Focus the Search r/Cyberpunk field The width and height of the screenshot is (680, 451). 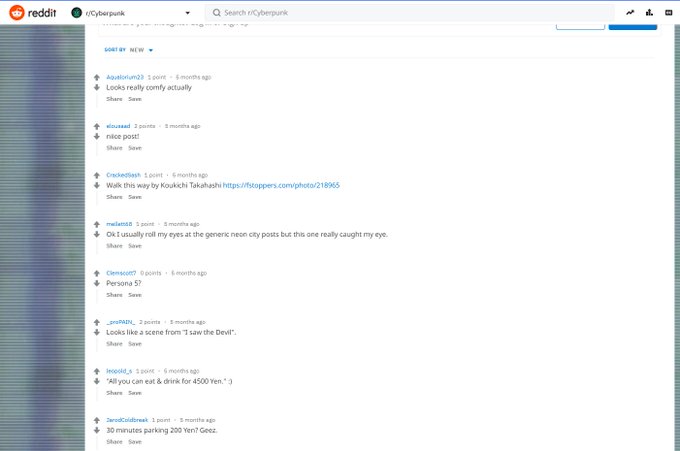click(409, 13)
